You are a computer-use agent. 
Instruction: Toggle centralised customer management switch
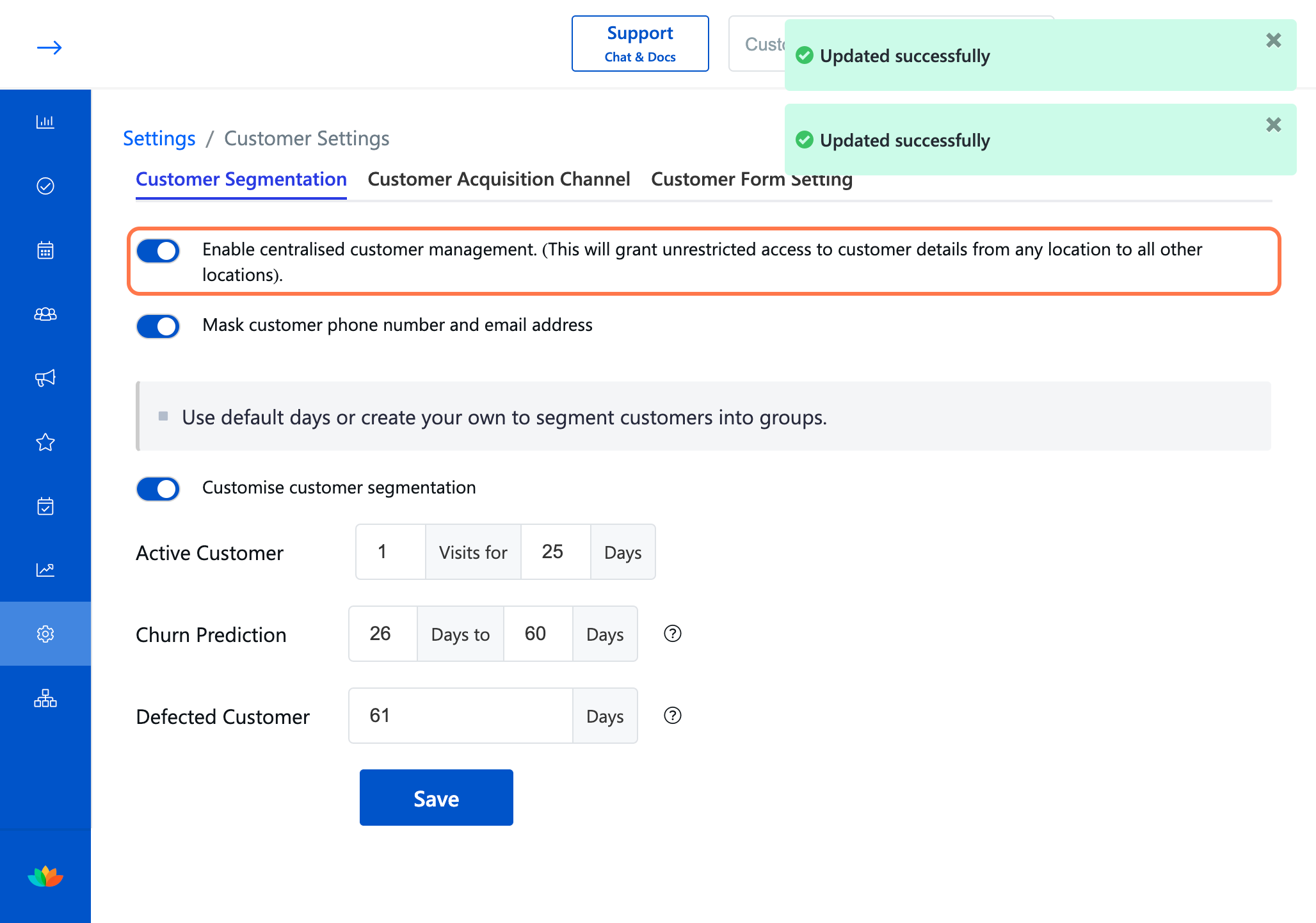pyautogui.click(x=158, y=251)
